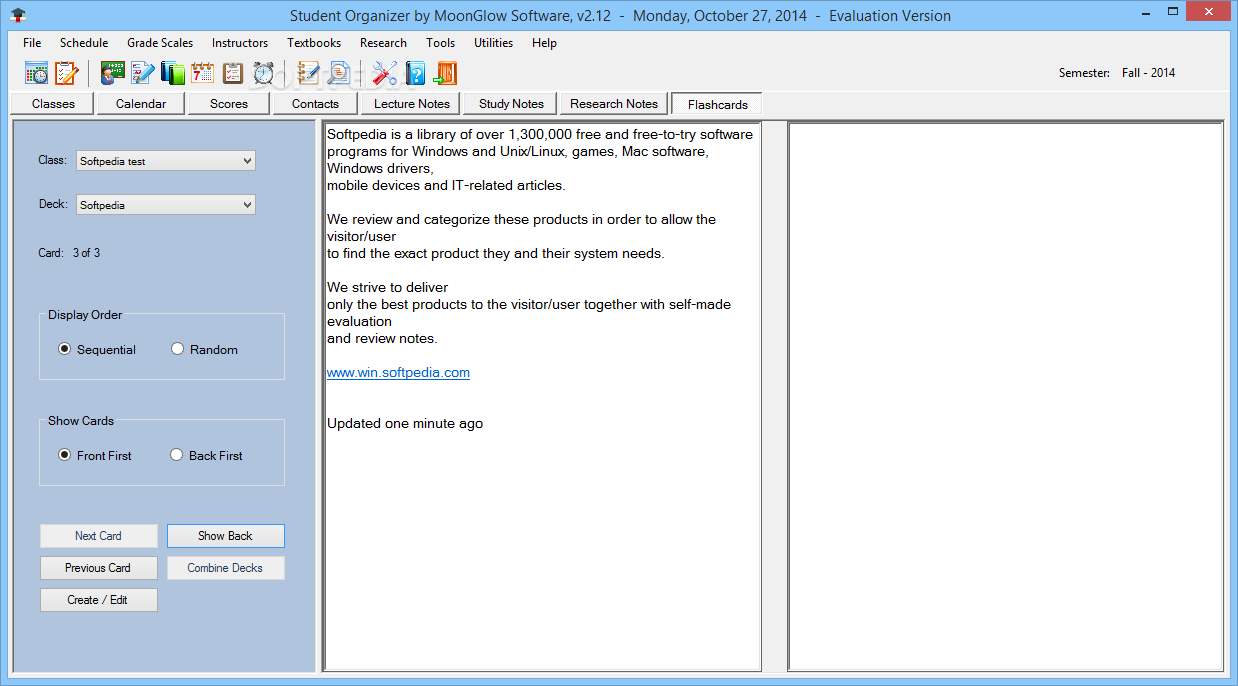1238x686 pixels.
Task: Choose Back First for showing cards
Action: tap(207, 455)
